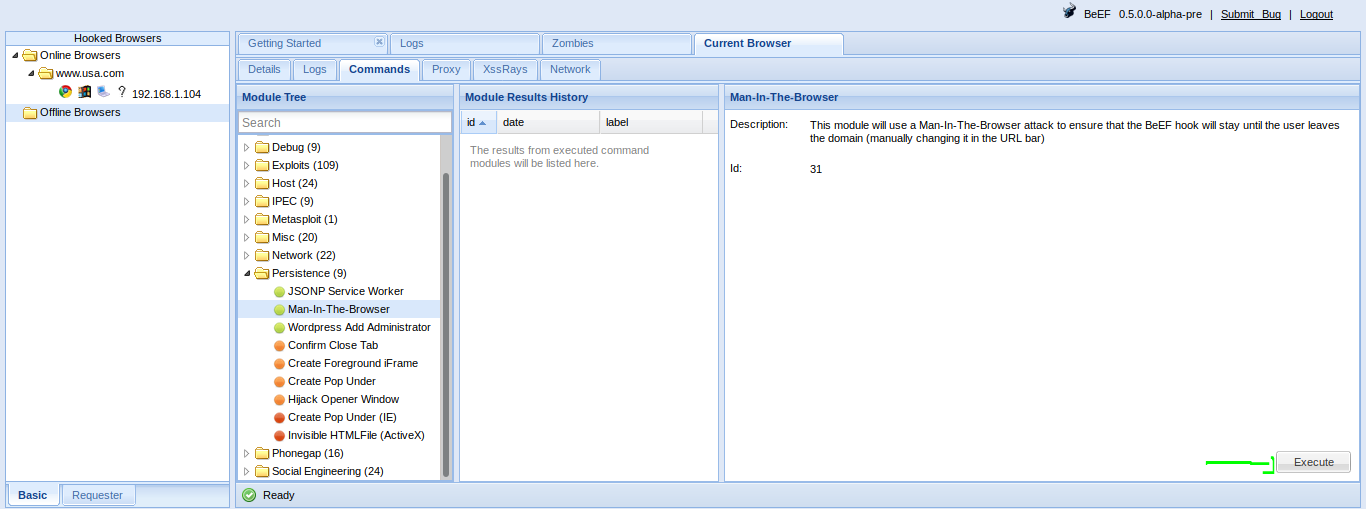Click the module tree Search field
The width and height of the screenshot is (1366, 509).
point(345,122)
